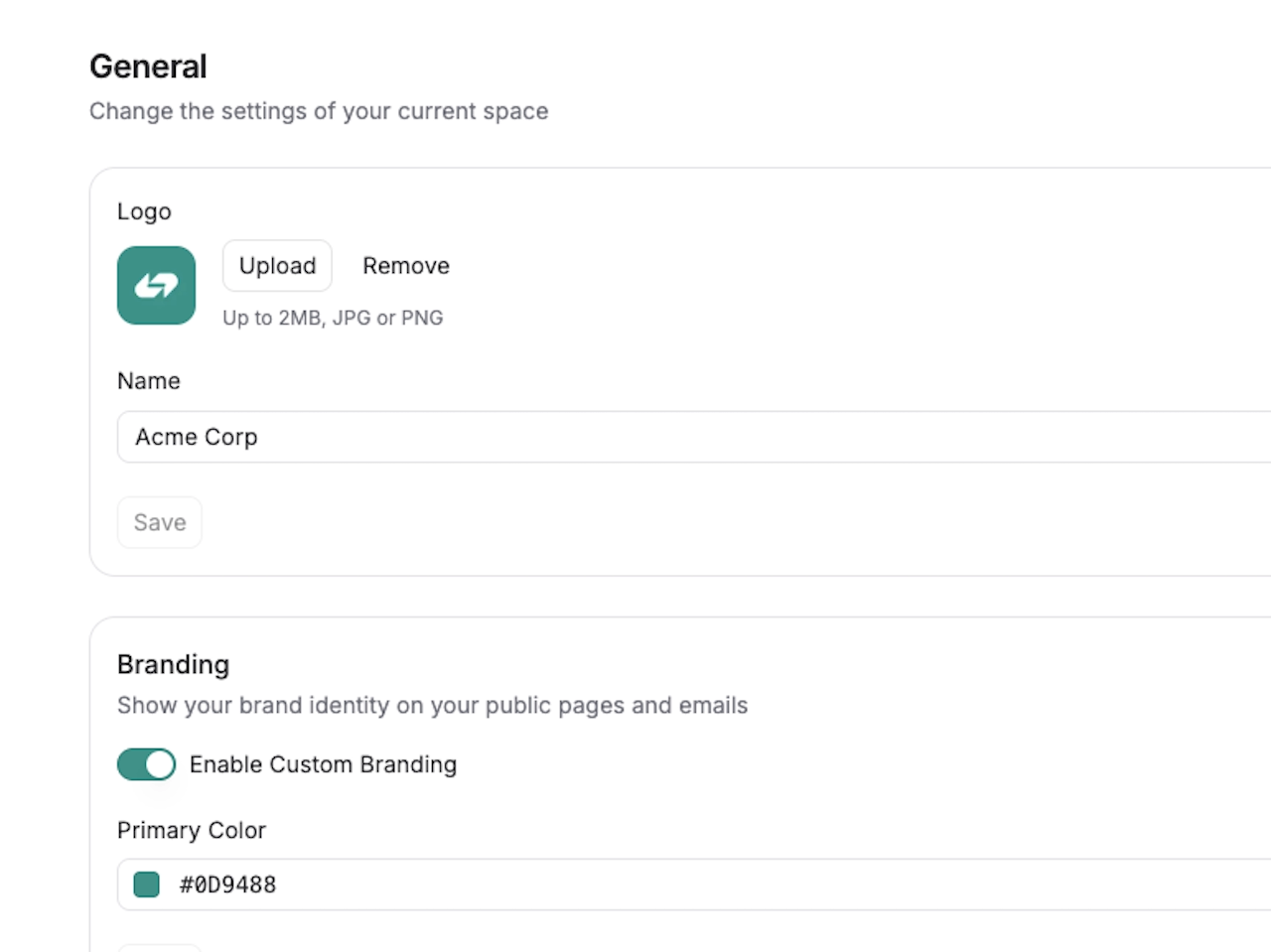
Task: Click the white knob of the branding switch
Action: (159, 764)
